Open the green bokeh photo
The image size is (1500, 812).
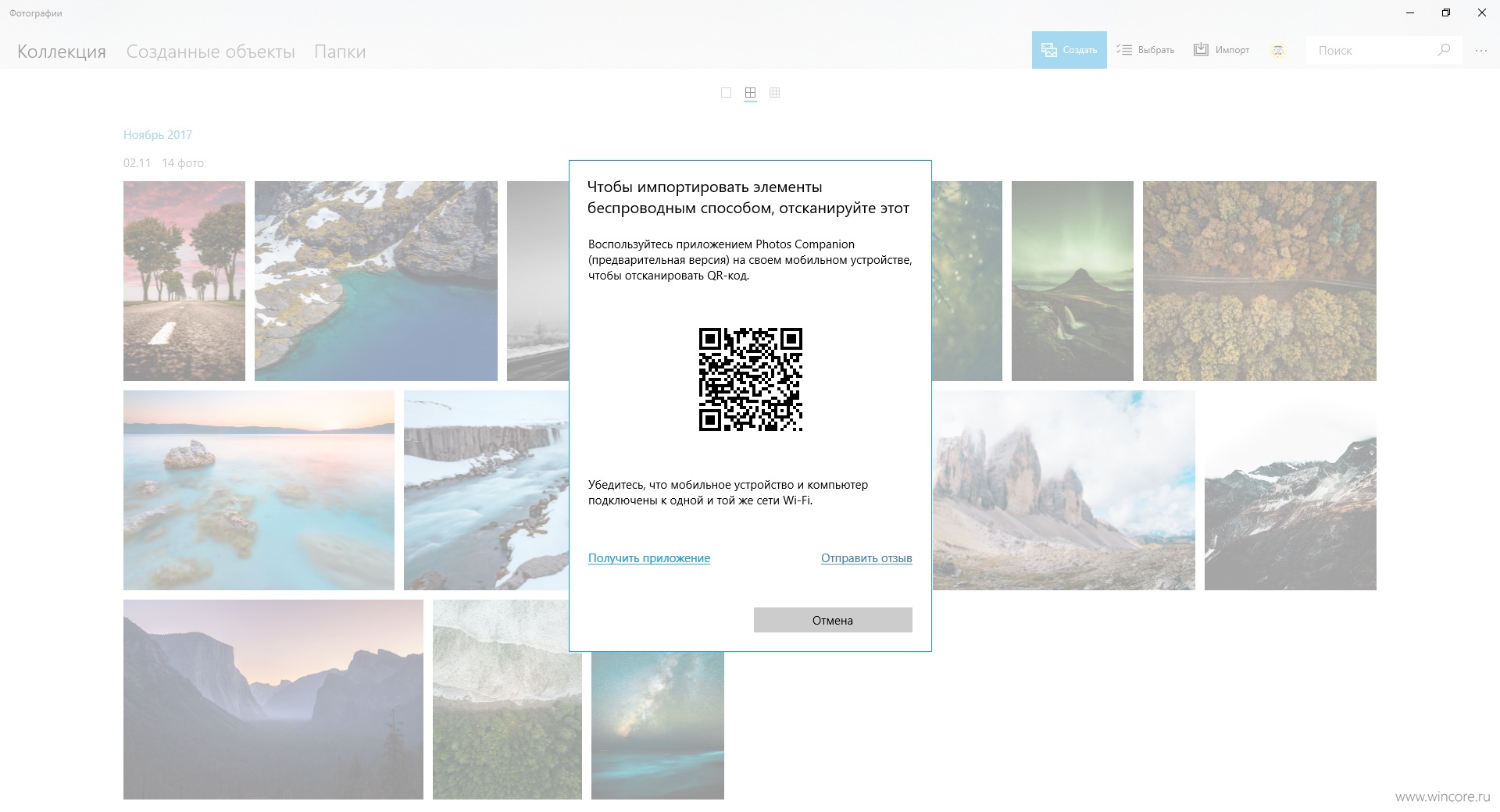pyautogui.click(x=967, y=281)
